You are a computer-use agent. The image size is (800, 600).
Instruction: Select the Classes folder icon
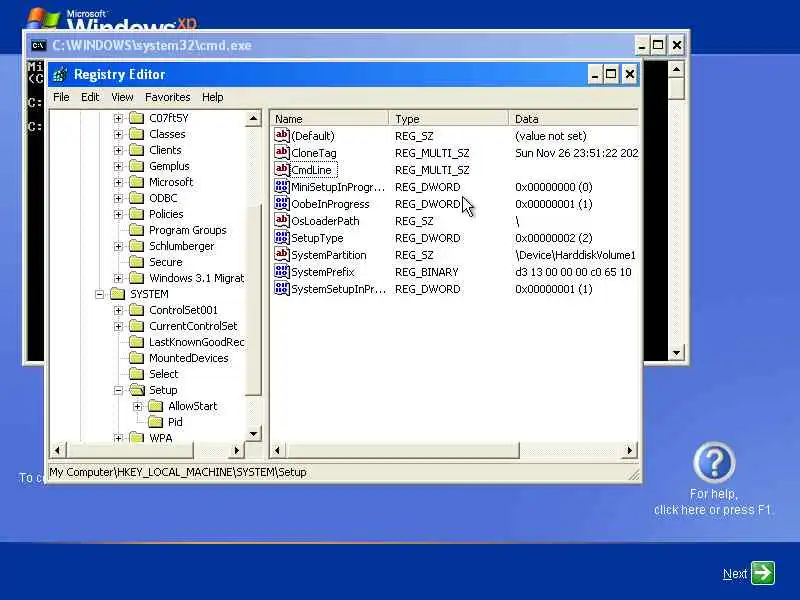(136, 134)
